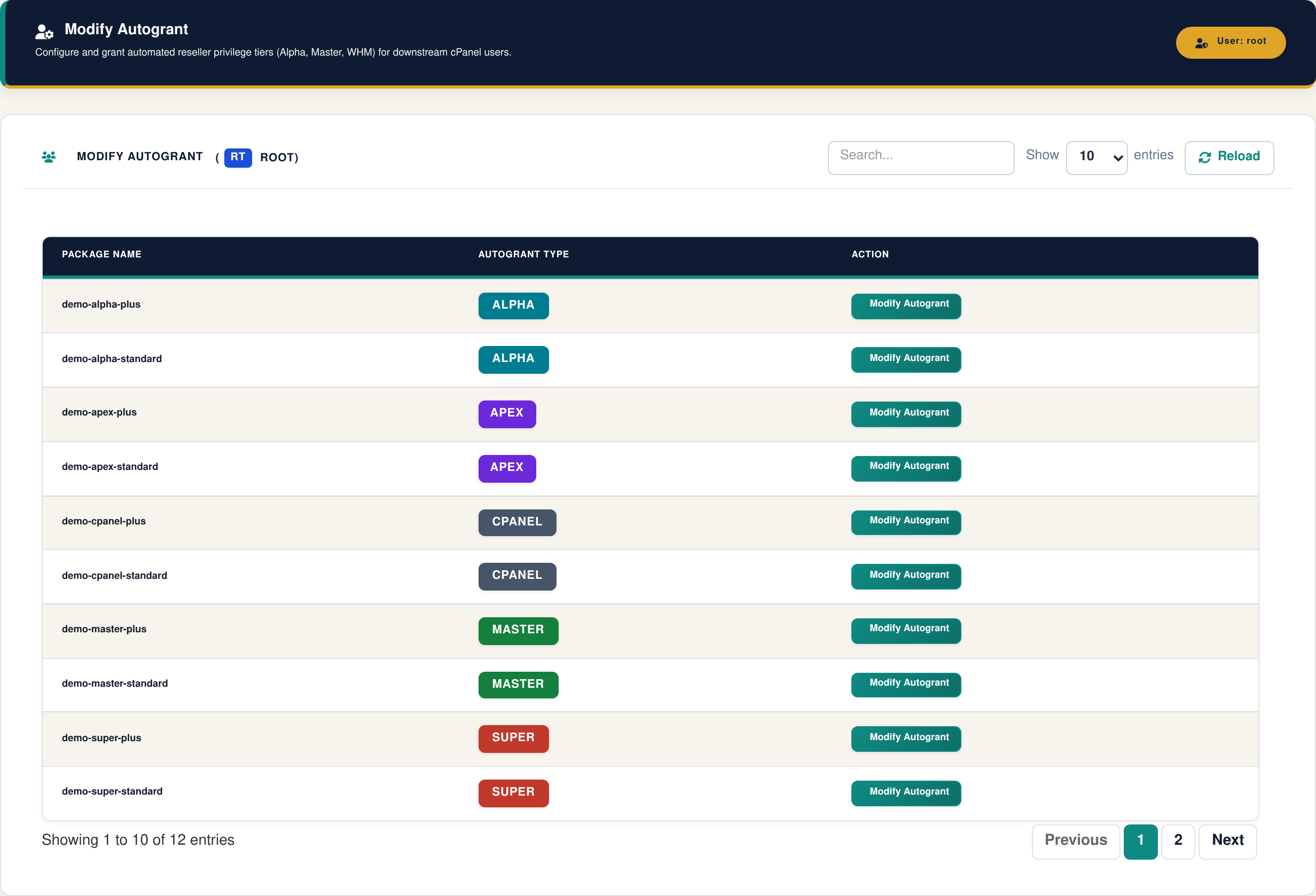Select package name demo-alpha-standard
The width and height of the screenshot is (1316, 896).
click(112, 359)
